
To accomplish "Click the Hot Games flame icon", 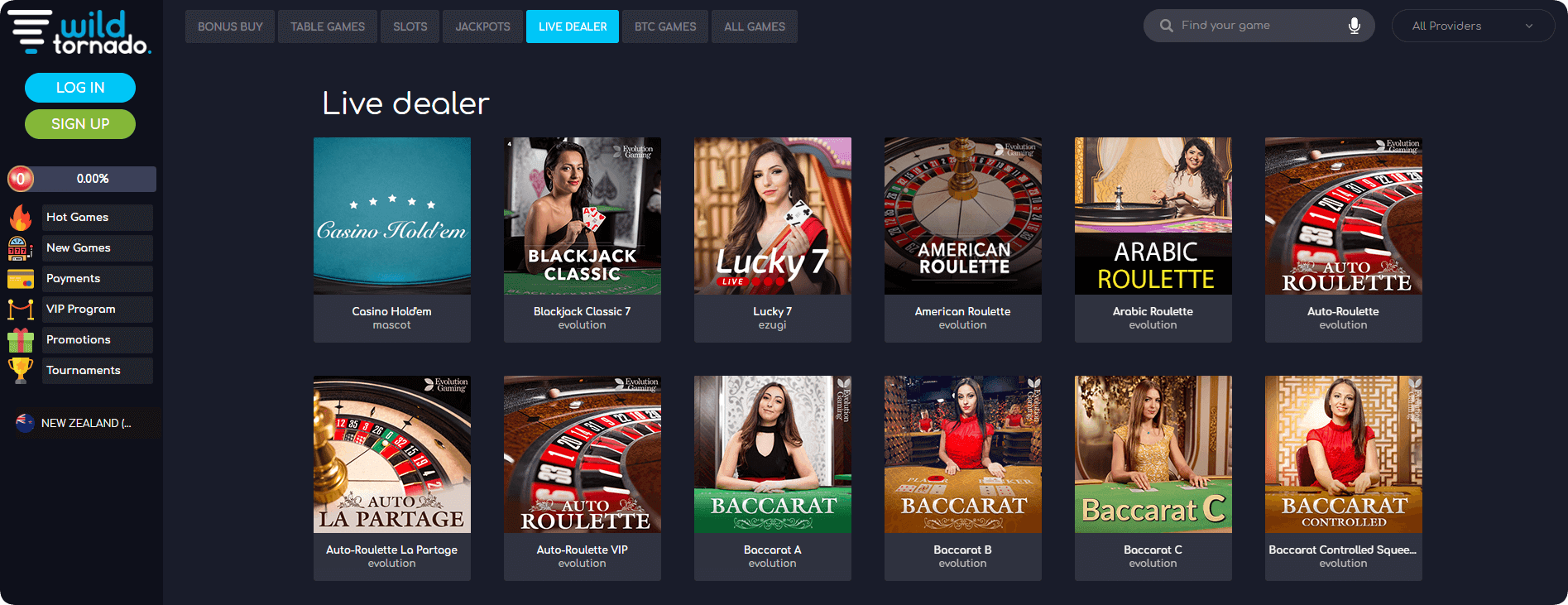I will point(20,218).
